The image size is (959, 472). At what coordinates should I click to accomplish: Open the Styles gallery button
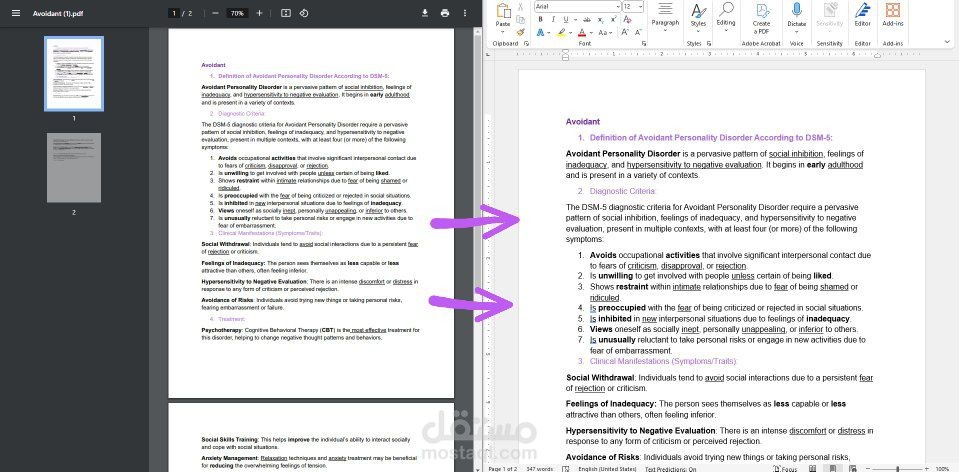[x=698, y=17]
